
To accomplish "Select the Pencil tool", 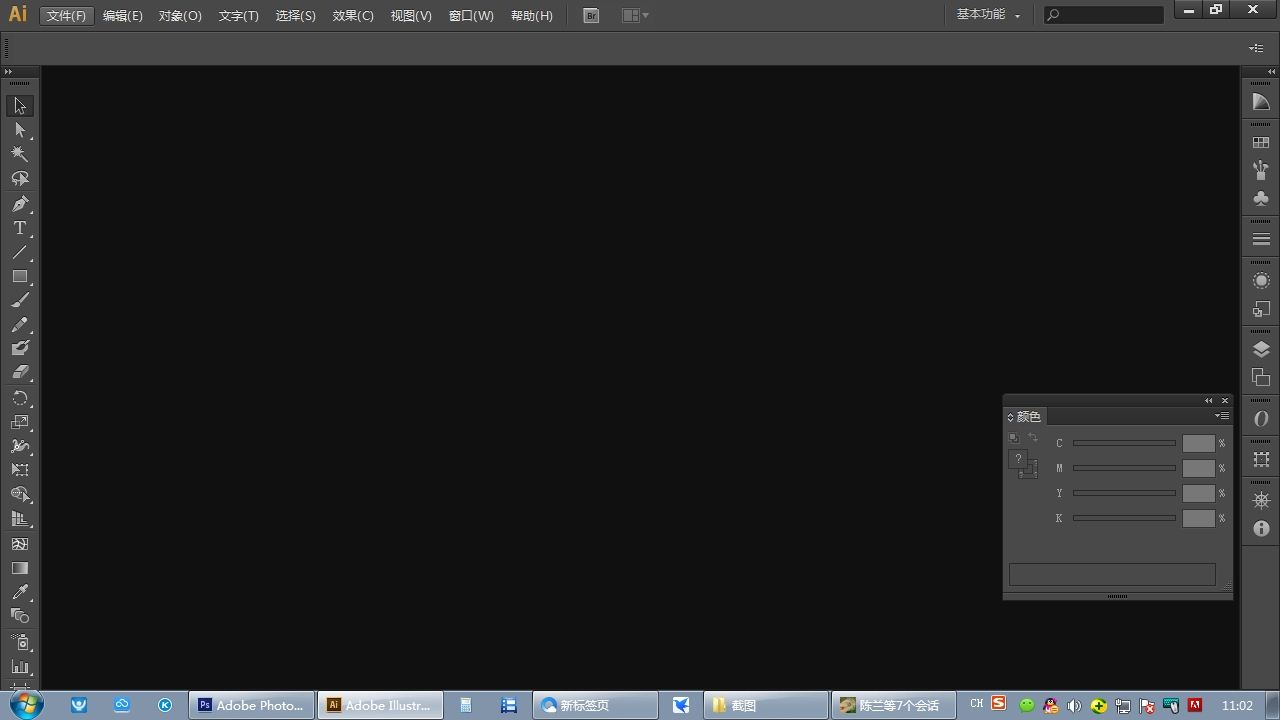I will tap(20, 324).
